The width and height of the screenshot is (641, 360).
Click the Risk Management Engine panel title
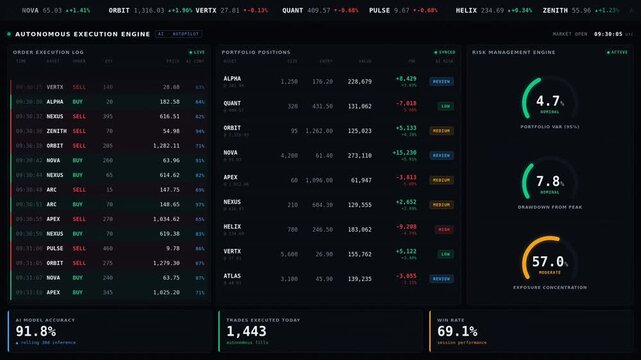(513, 52)
